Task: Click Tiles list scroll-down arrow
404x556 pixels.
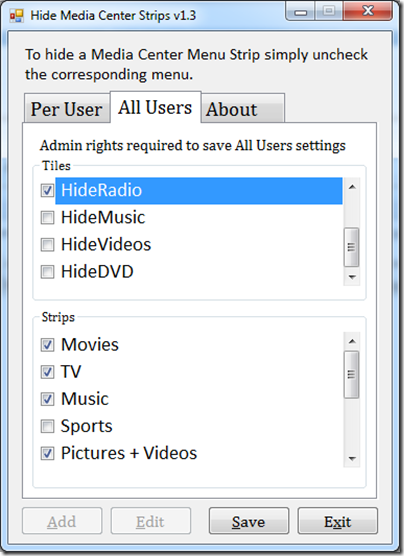Action: (352, 277)
